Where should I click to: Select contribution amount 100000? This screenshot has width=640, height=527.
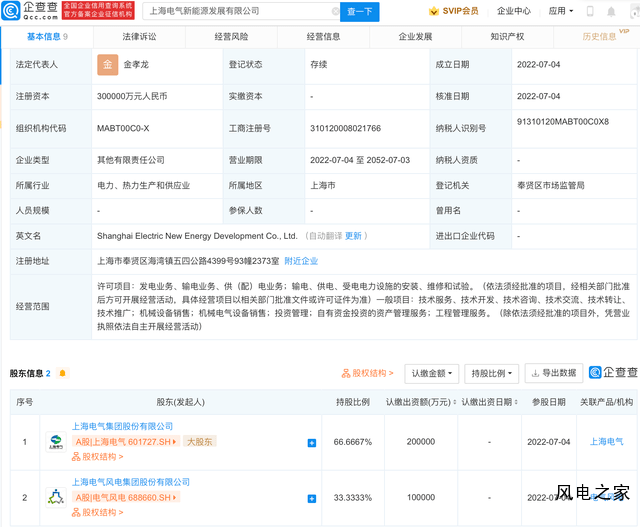tap(421, 498)
